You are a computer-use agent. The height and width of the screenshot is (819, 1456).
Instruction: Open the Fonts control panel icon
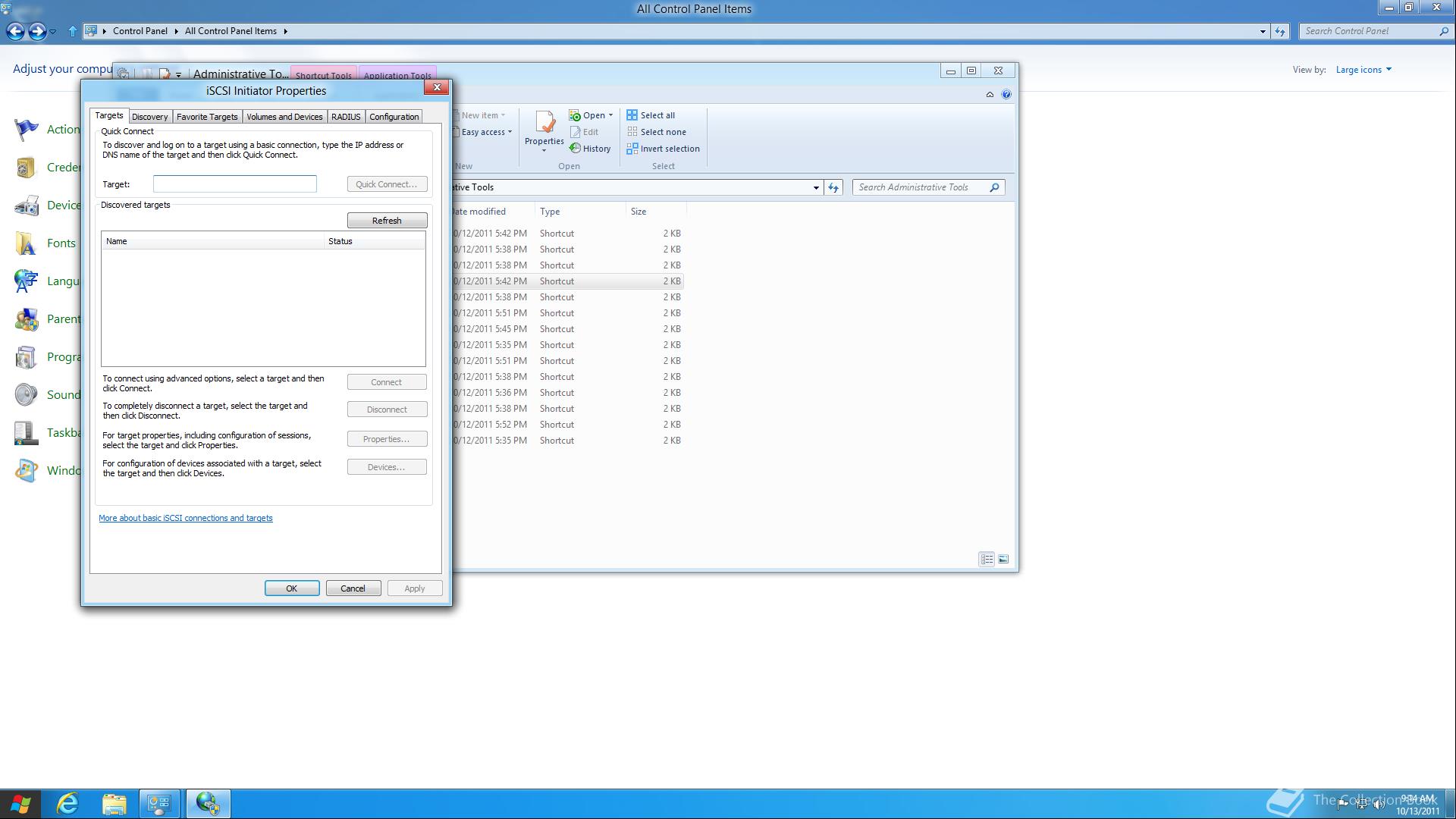(x=26, y=243)
